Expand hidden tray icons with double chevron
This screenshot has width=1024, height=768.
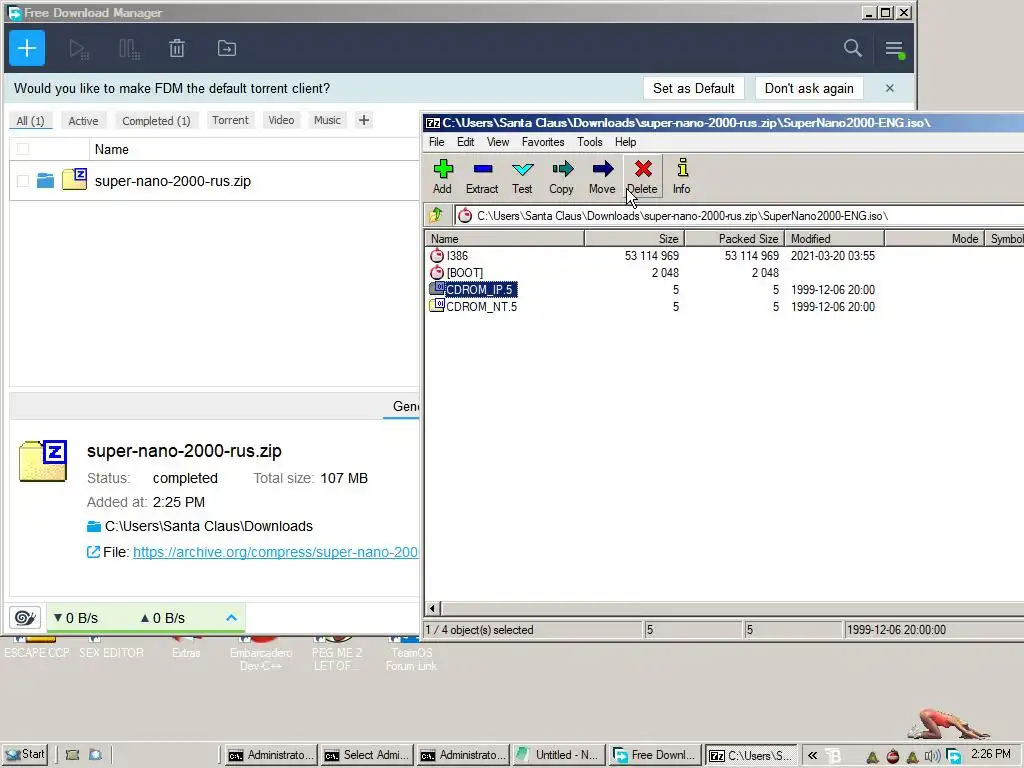[x=812, y=756]
